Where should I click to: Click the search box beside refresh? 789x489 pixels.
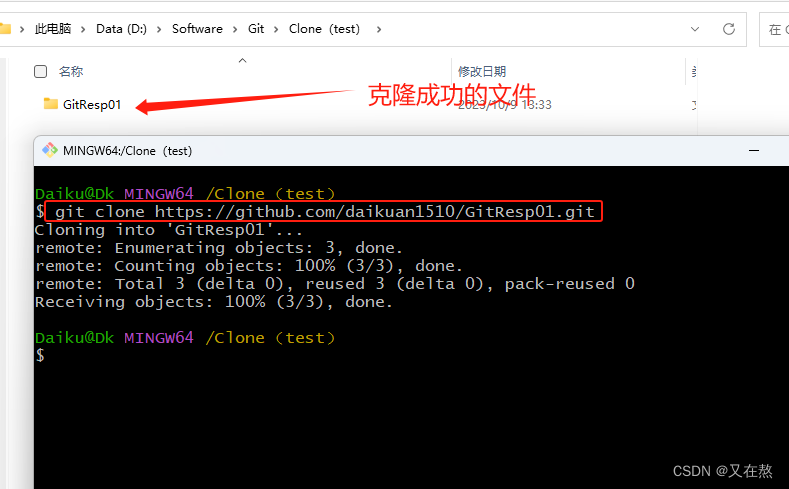pos(775,29)
